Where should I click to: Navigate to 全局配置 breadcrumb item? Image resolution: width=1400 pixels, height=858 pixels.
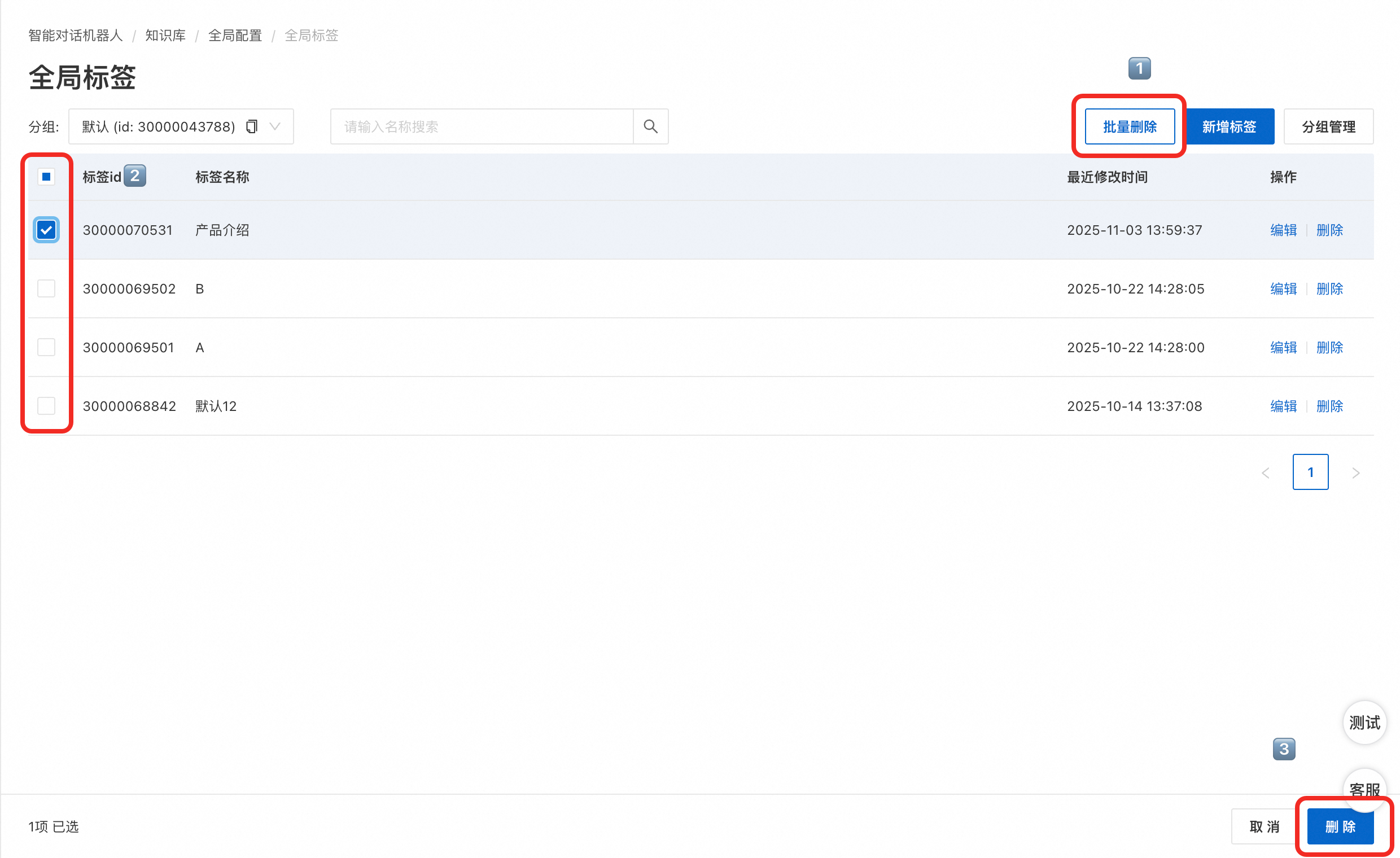pos(235,36)
